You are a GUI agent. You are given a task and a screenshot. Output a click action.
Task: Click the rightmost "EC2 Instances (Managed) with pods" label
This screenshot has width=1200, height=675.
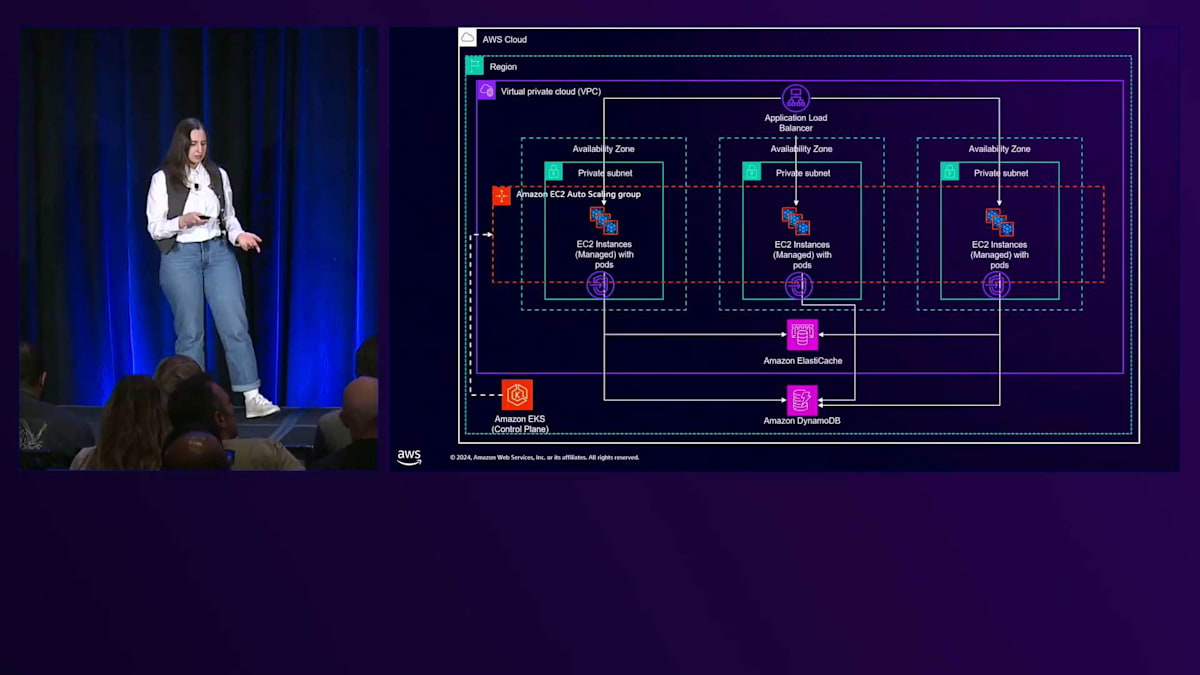coord(999,255)
